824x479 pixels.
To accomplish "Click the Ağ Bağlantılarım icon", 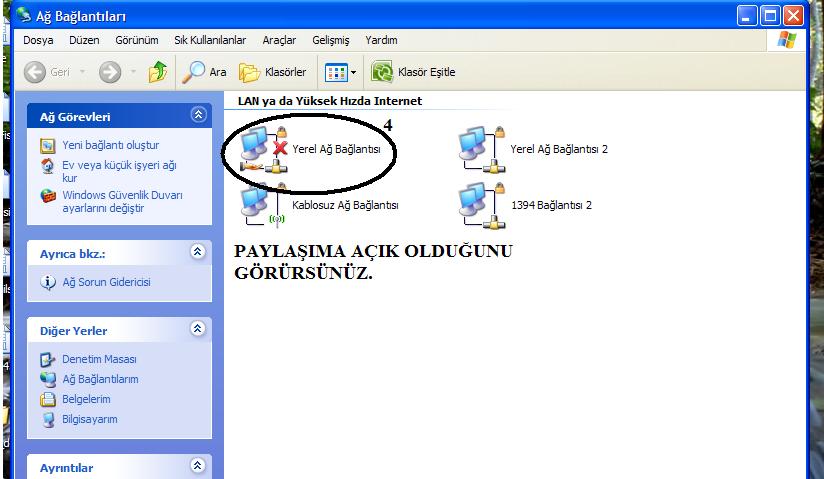I will [48, 380].
